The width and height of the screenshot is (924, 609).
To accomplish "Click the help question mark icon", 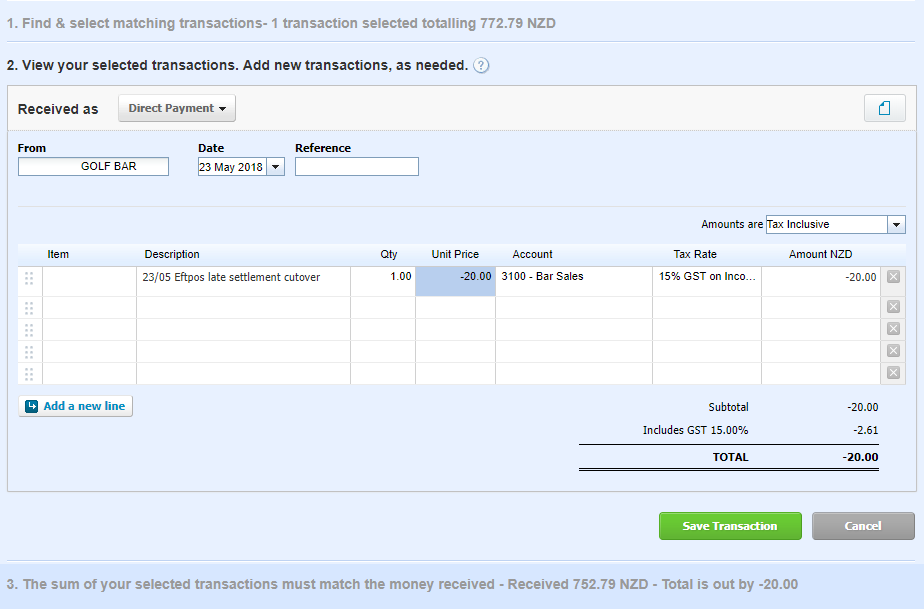I will coord(481,66).
